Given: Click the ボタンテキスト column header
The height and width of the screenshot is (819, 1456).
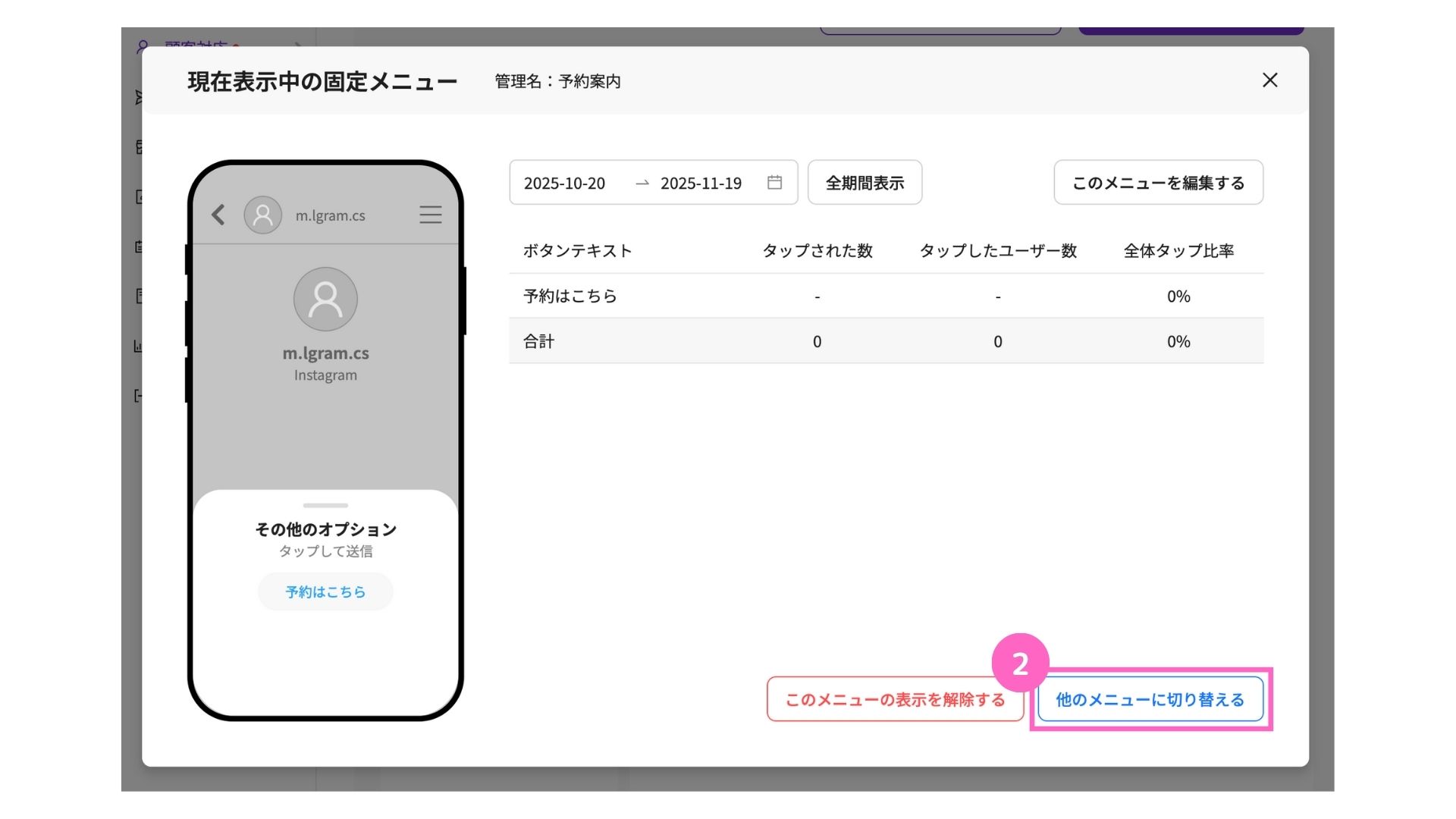Looking at the screenshot, I should (577, 251).
